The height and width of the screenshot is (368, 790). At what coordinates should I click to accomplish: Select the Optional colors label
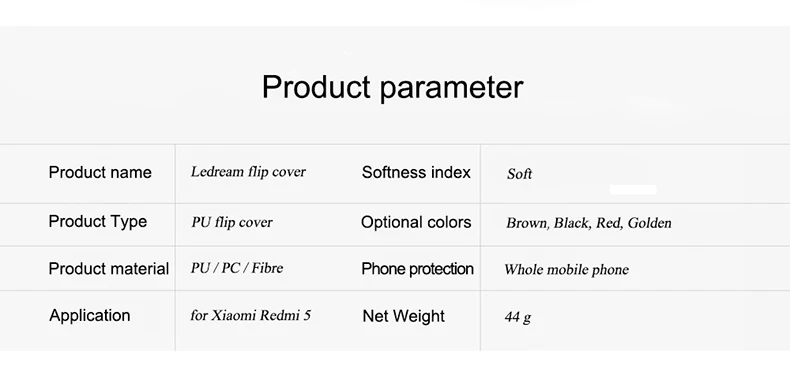pyautogui.click(x=416, y=222)
